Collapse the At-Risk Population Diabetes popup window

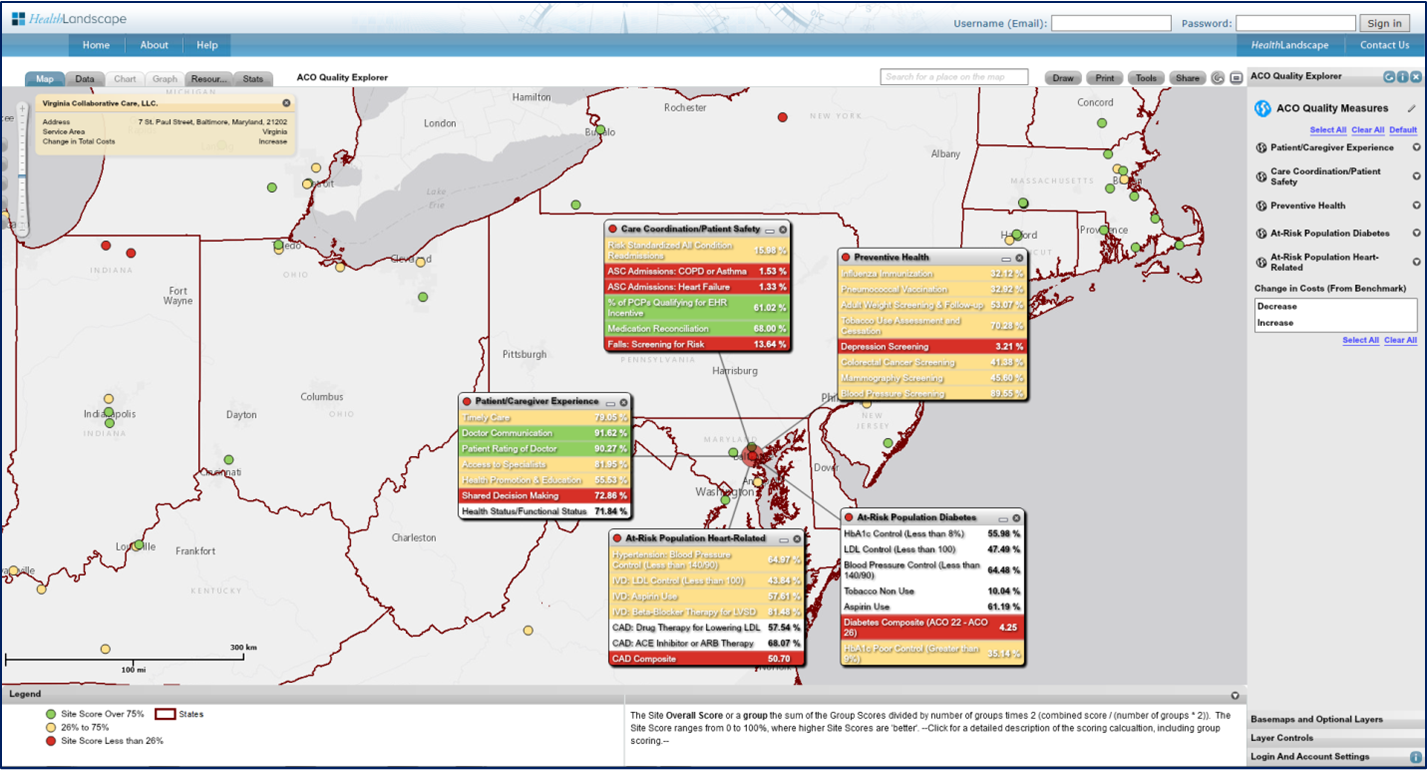coord(1005,518)
